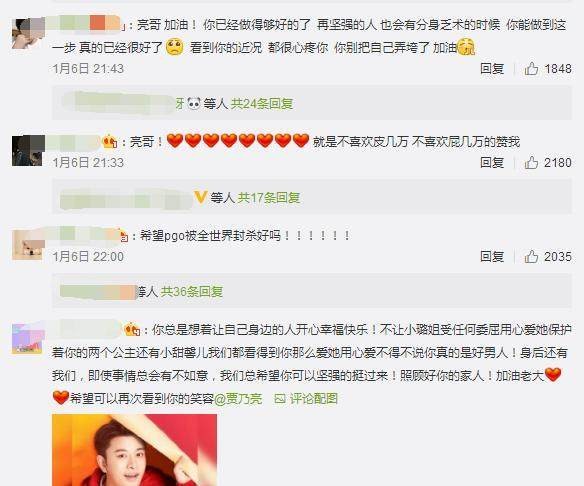Click the timestamp 1月6日 22:00
Viewport: 584px width, 486px height.
point(88,257)
